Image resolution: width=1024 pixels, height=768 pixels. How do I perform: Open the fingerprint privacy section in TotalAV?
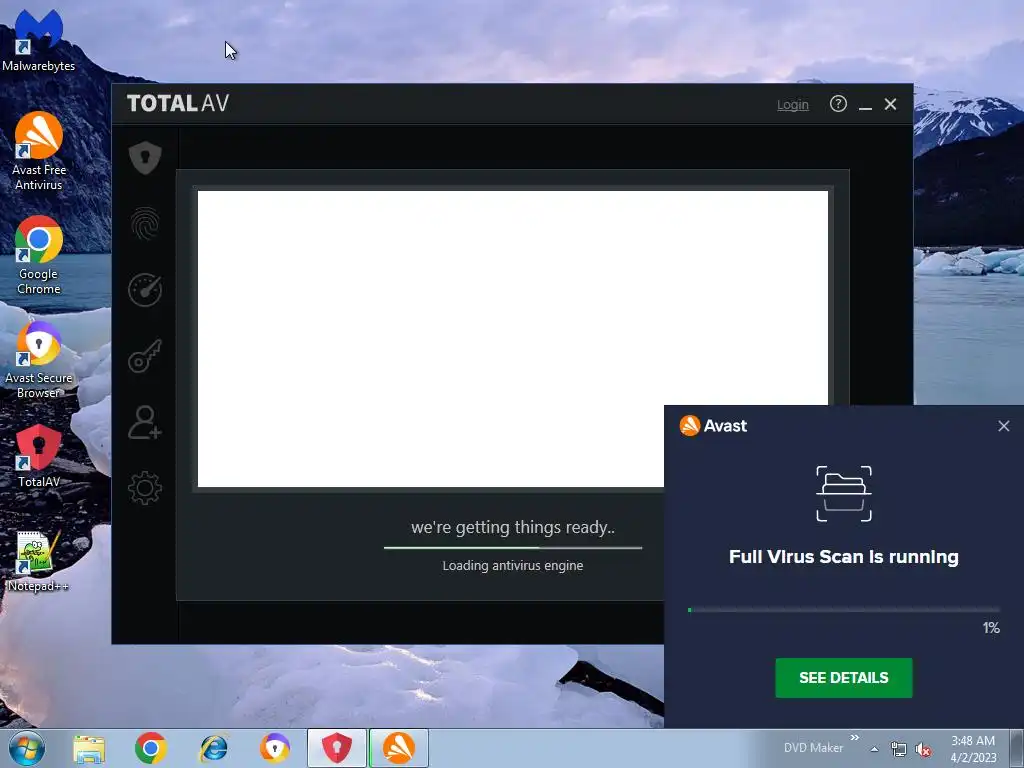point(145,224)
